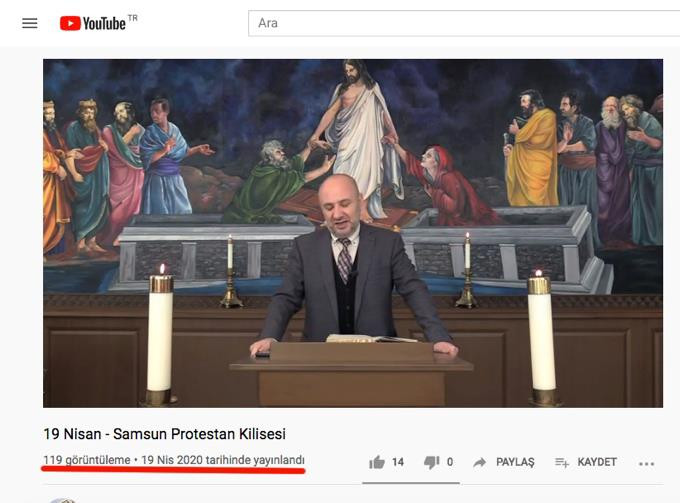Click the like-dislike ratio bar
The image size is (680, 503).
click(411, 483)
